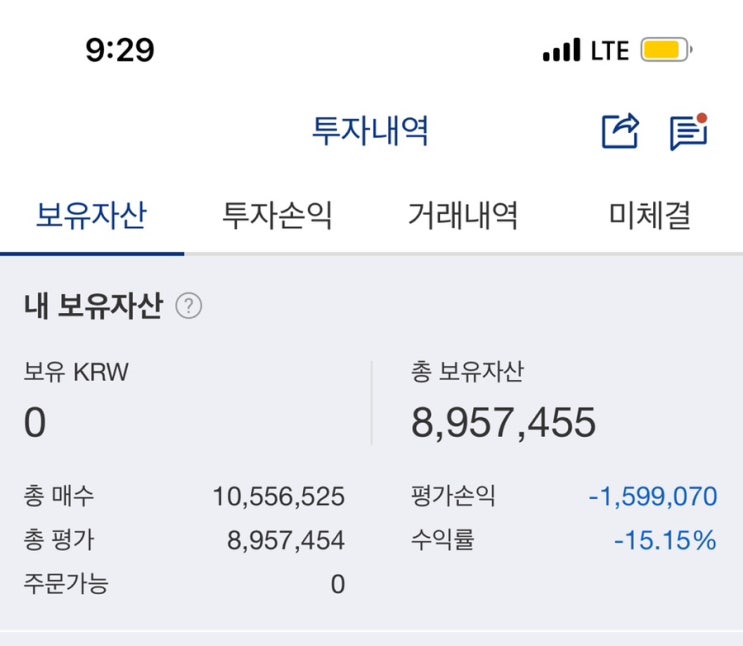
Task: Select the 거래내역 tab
Action: coord(463,215)
